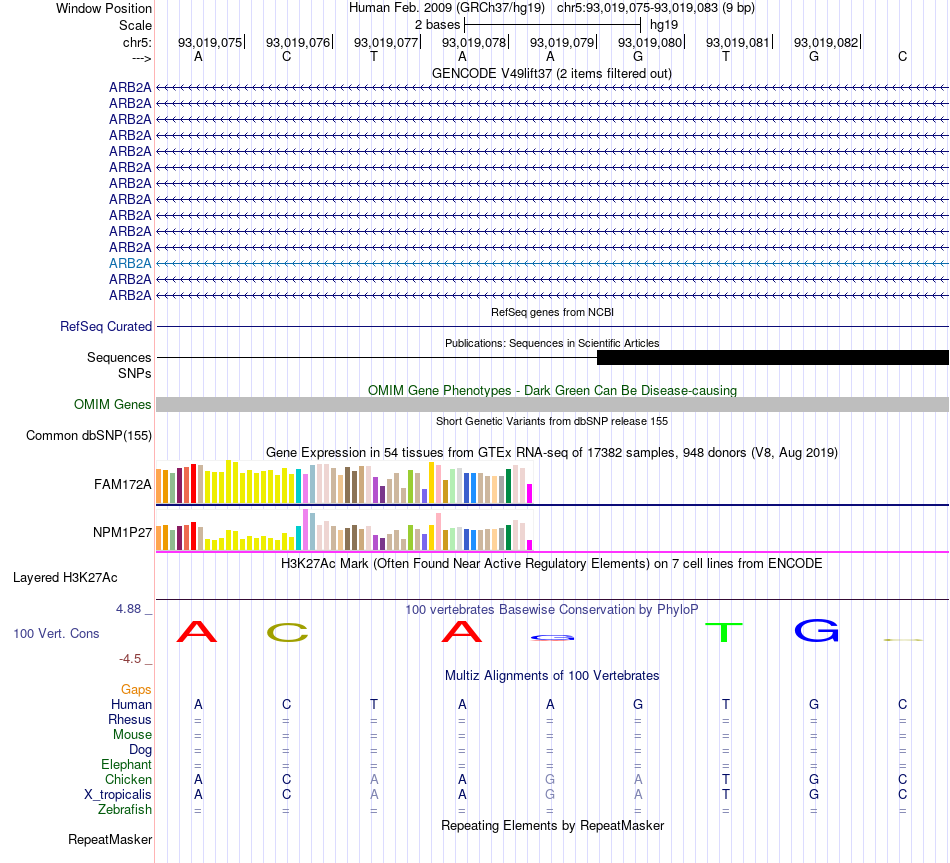Open Short Genetic Variants from dbSNP title
The height and width of the screenshot is (863, 950).
(552, 421)
